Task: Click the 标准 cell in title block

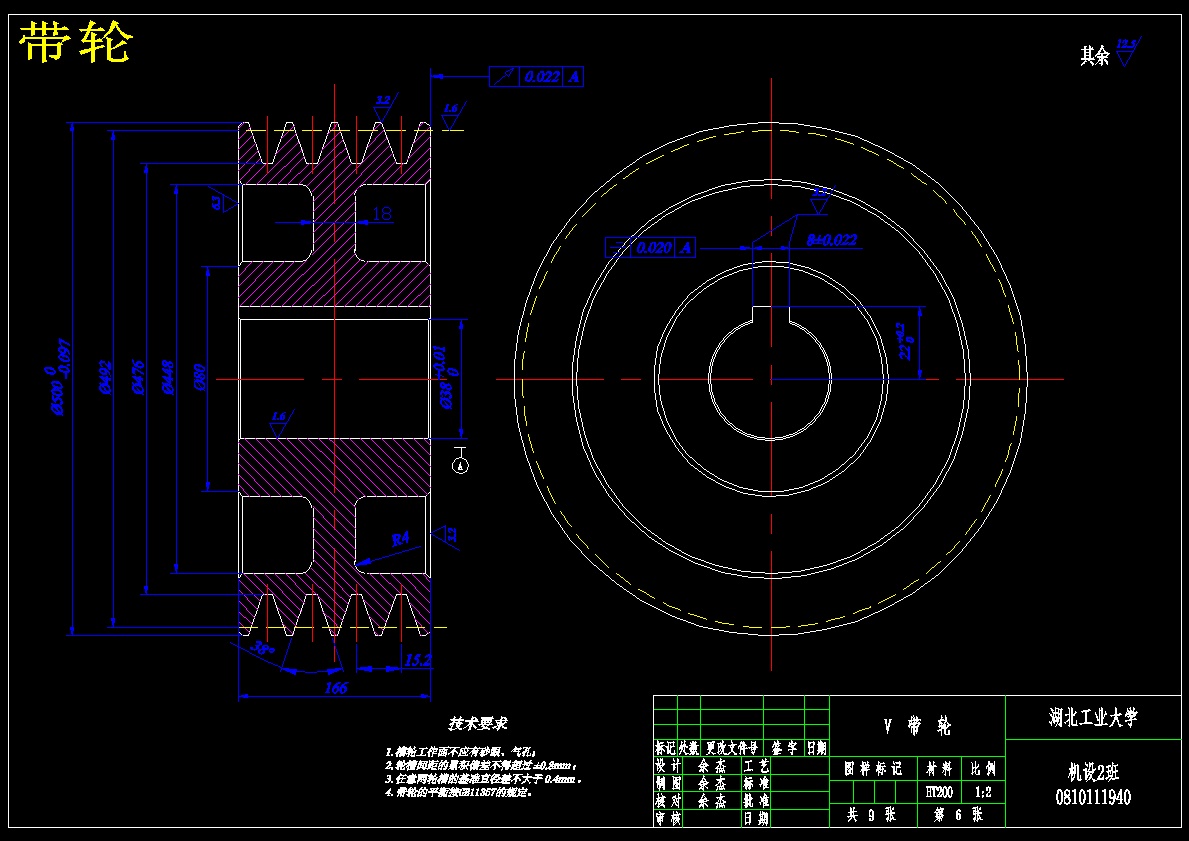Action: [758, 784]
